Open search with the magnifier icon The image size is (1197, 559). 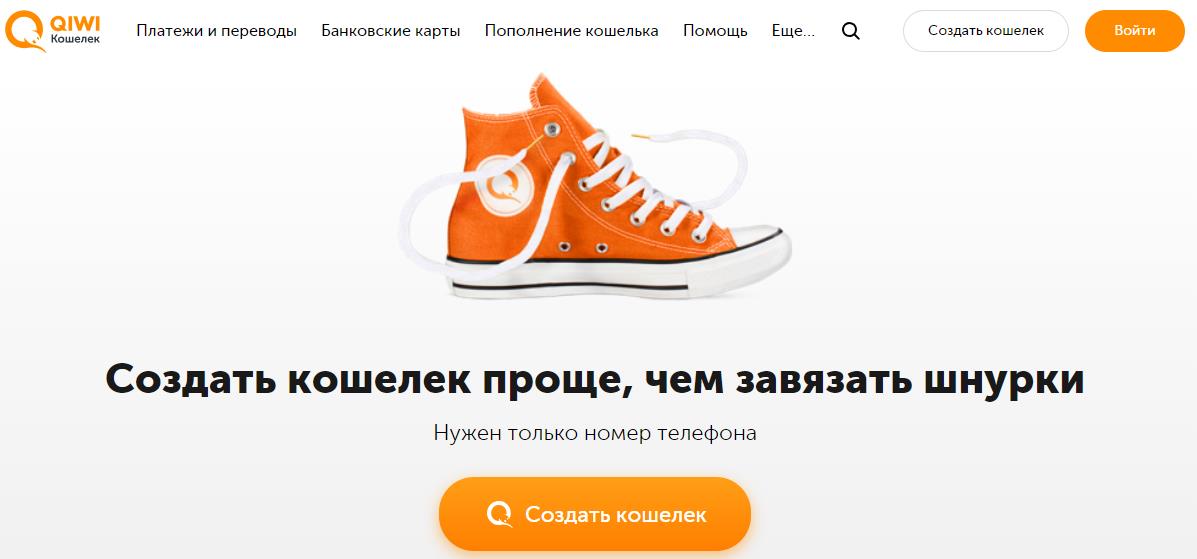click(850, 31)
